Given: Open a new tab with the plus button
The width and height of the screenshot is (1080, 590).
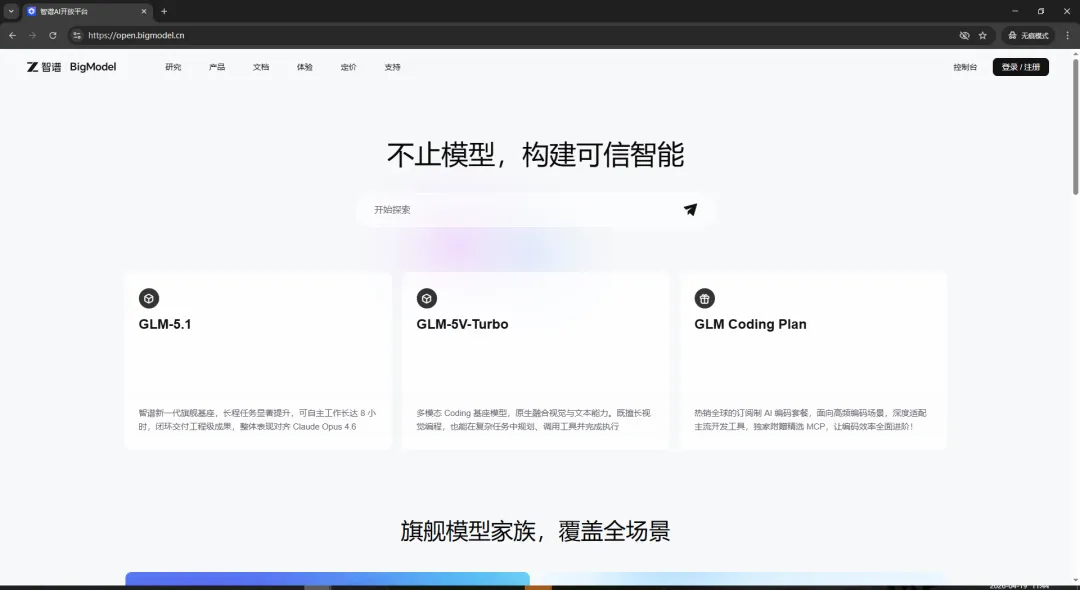Looking at the screenshot, I should coord(164,11).
